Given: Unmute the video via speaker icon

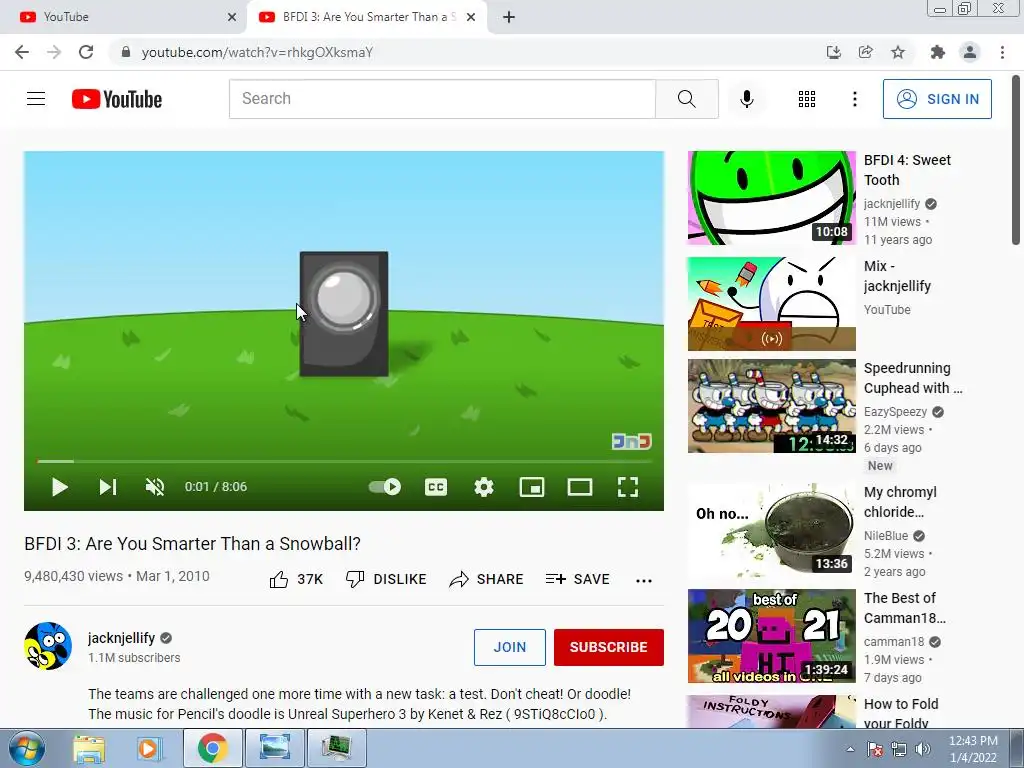Looking at the screenshot, I should (155, 487).
